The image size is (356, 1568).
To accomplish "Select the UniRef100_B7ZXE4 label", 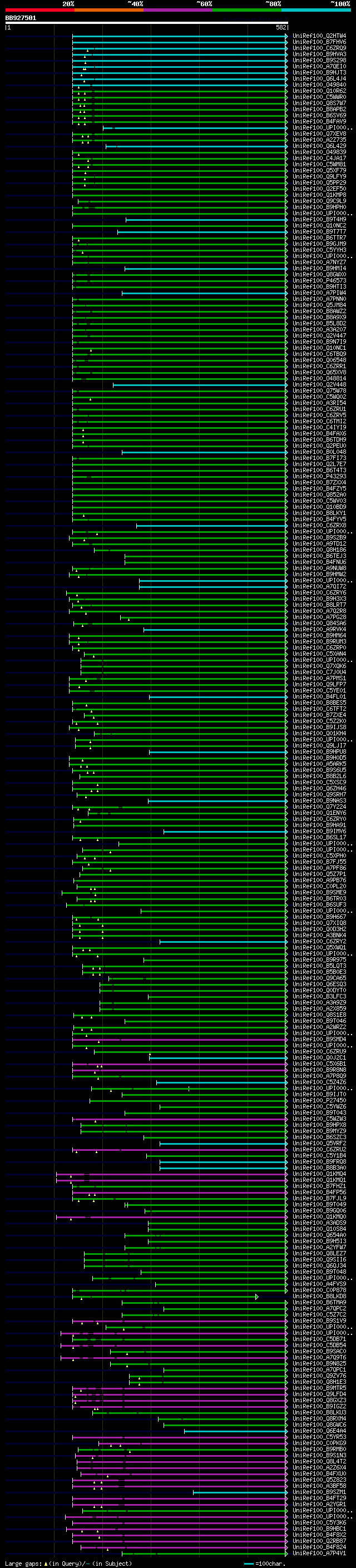I will point(319,715).
